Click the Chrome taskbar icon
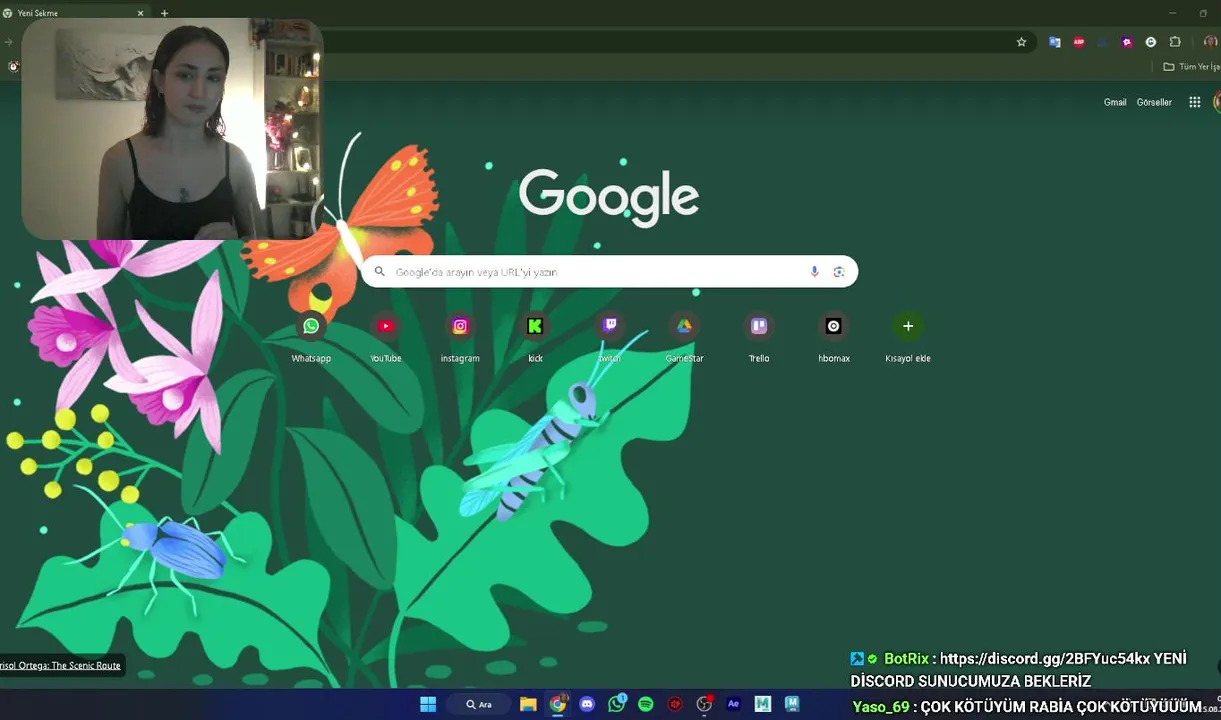The width and height of the screenshot is (1221, 720). [x=557, y=704]
